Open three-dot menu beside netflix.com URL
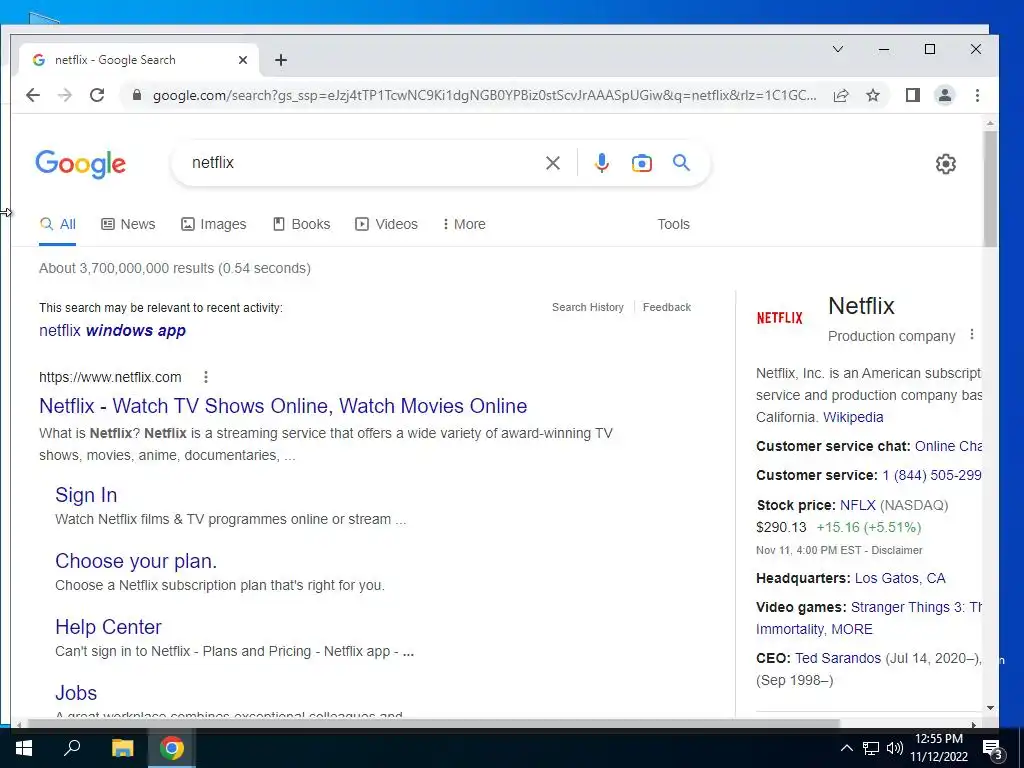 pos(206,377)
